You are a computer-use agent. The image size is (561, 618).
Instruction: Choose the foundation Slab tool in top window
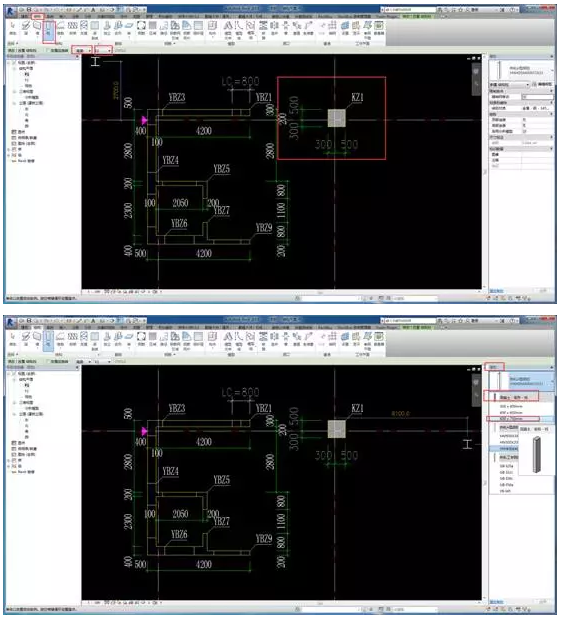click(129, 28)
